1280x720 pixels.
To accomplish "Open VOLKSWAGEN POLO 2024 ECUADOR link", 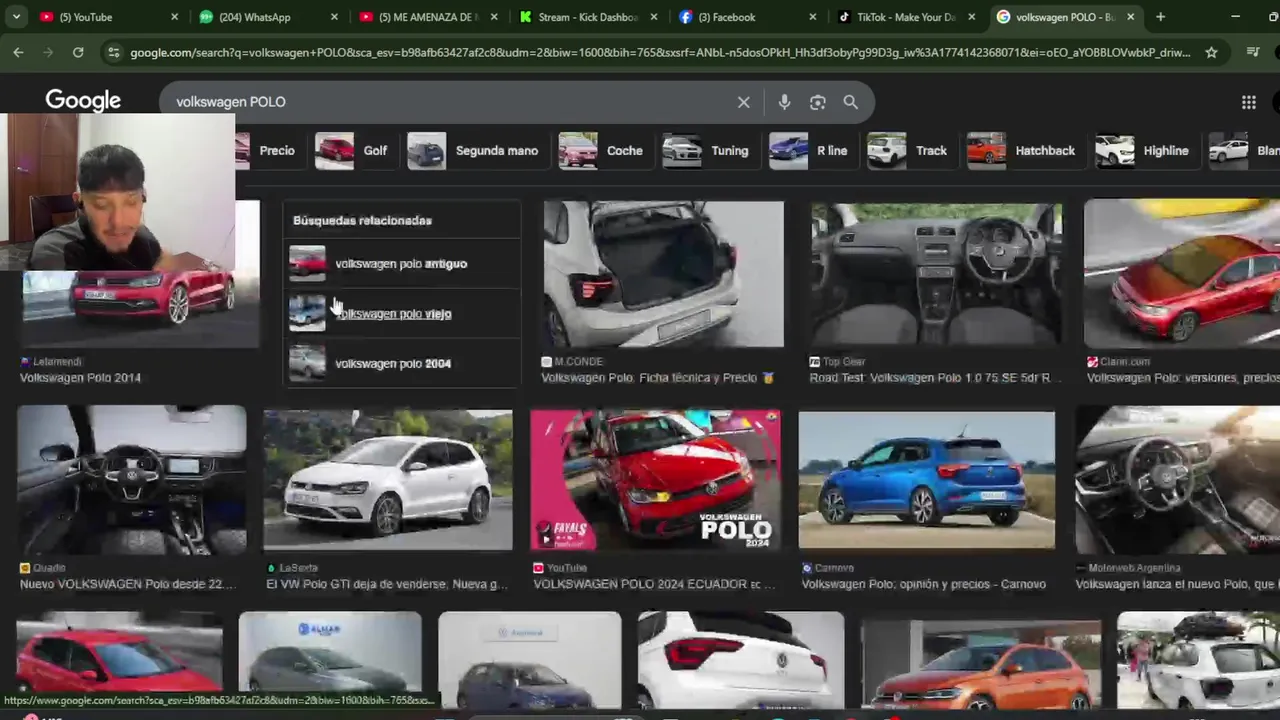I will tap(654, 584).
